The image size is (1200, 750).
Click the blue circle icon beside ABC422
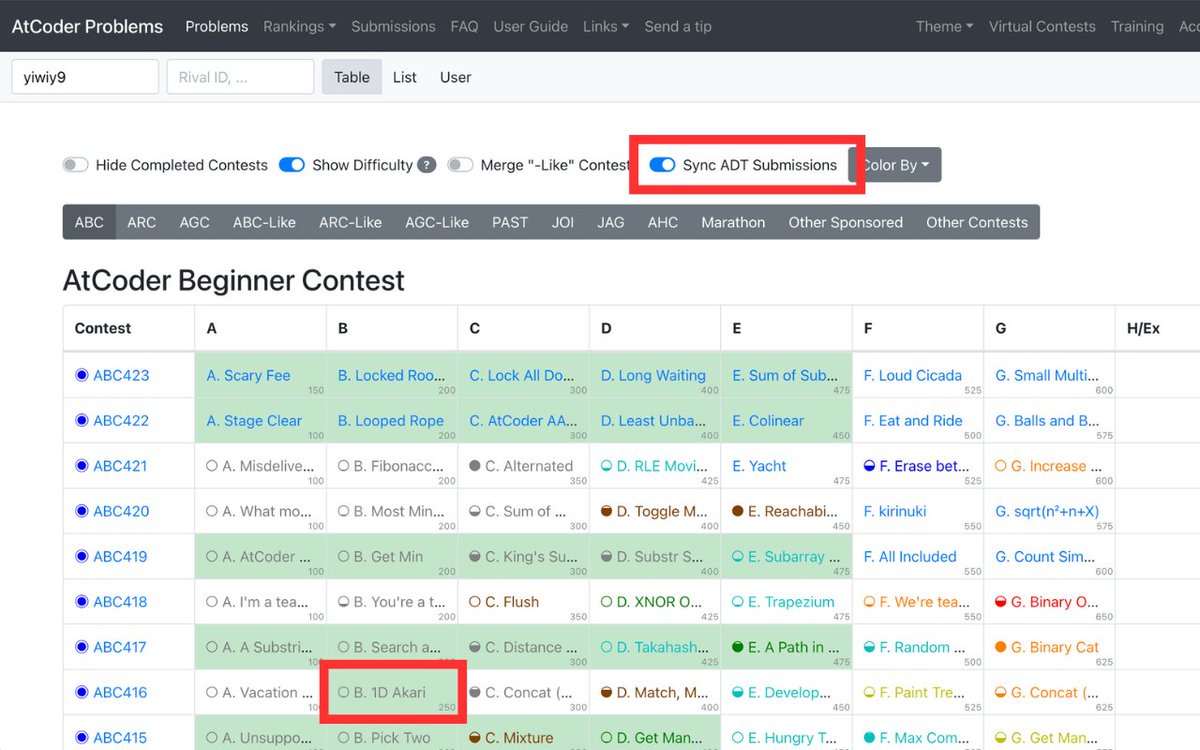82,421
